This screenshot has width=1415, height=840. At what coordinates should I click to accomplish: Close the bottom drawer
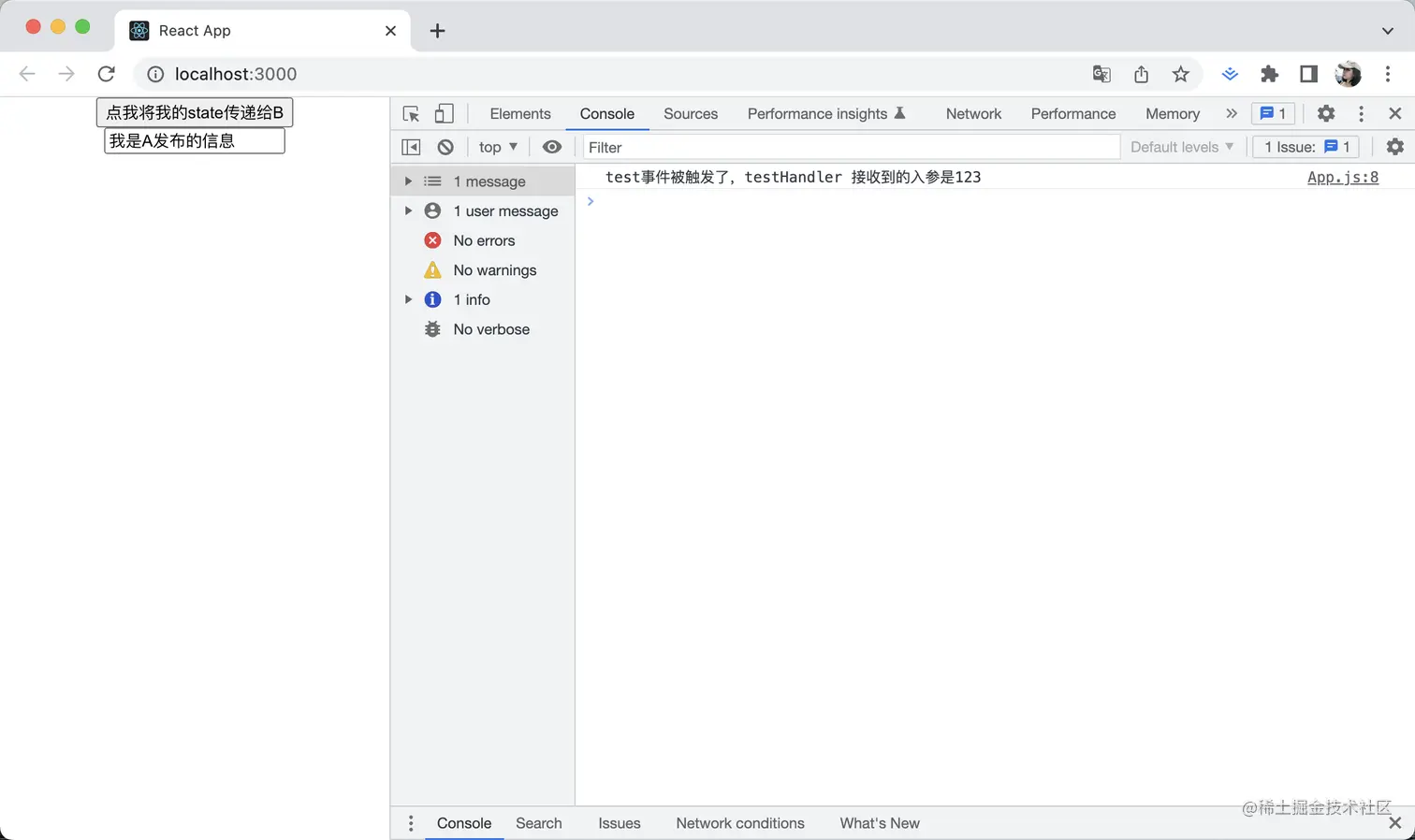tap(1395, 823)
